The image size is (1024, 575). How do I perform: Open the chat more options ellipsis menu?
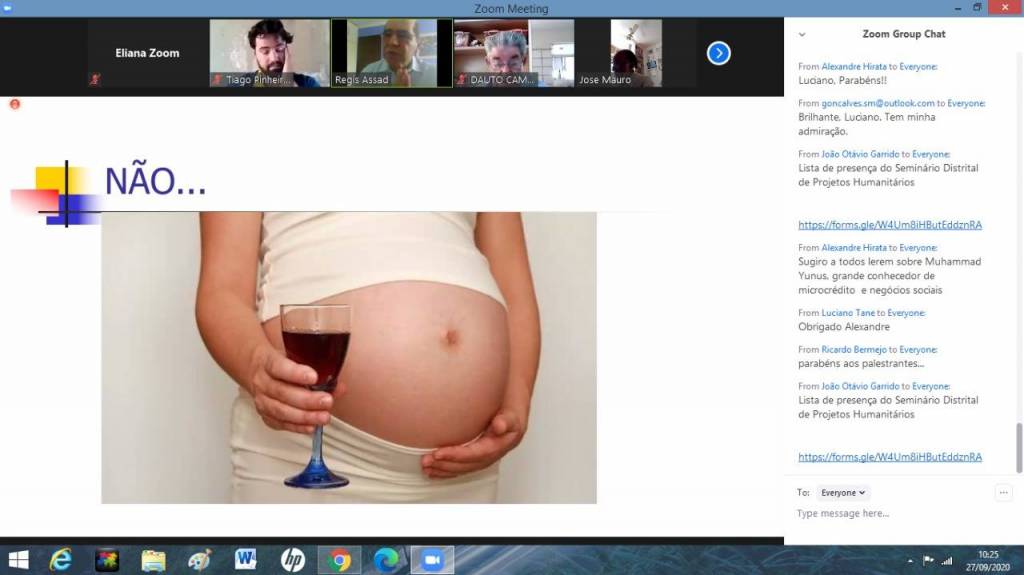pos(1003,492)
